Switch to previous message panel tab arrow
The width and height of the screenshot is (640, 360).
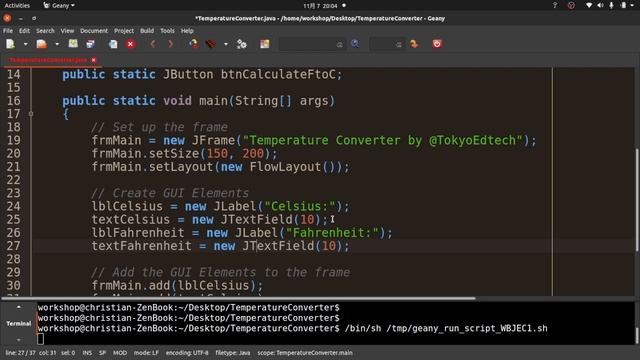[19, 307]
